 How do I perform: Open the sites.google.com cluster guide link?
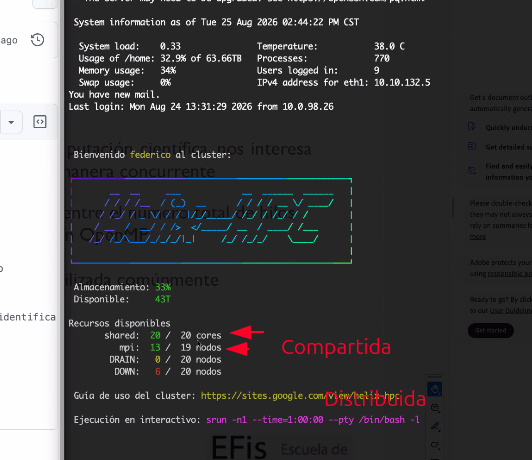click(300, 396)
